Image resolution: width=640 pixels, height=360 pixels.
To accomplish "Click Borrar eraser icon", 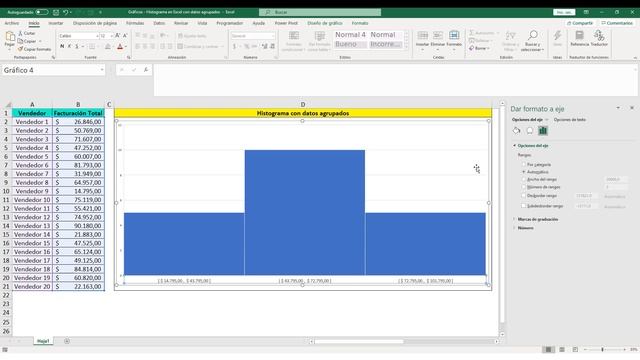I will [471, 48].
